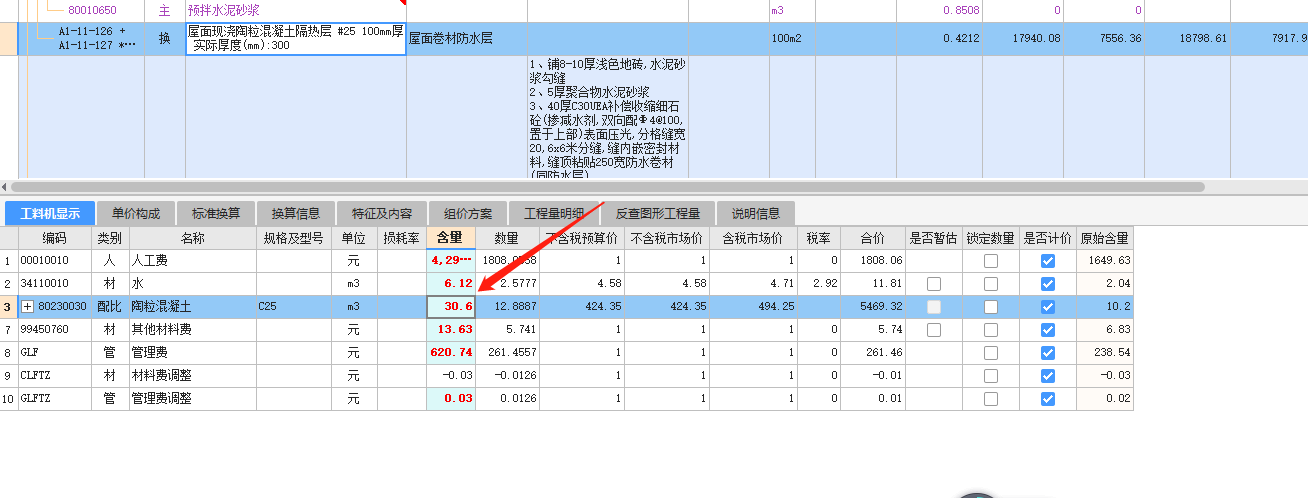Click the 含量 cell showing 30.6
The image size is (1308, 498).
click(x=451, y=306)
